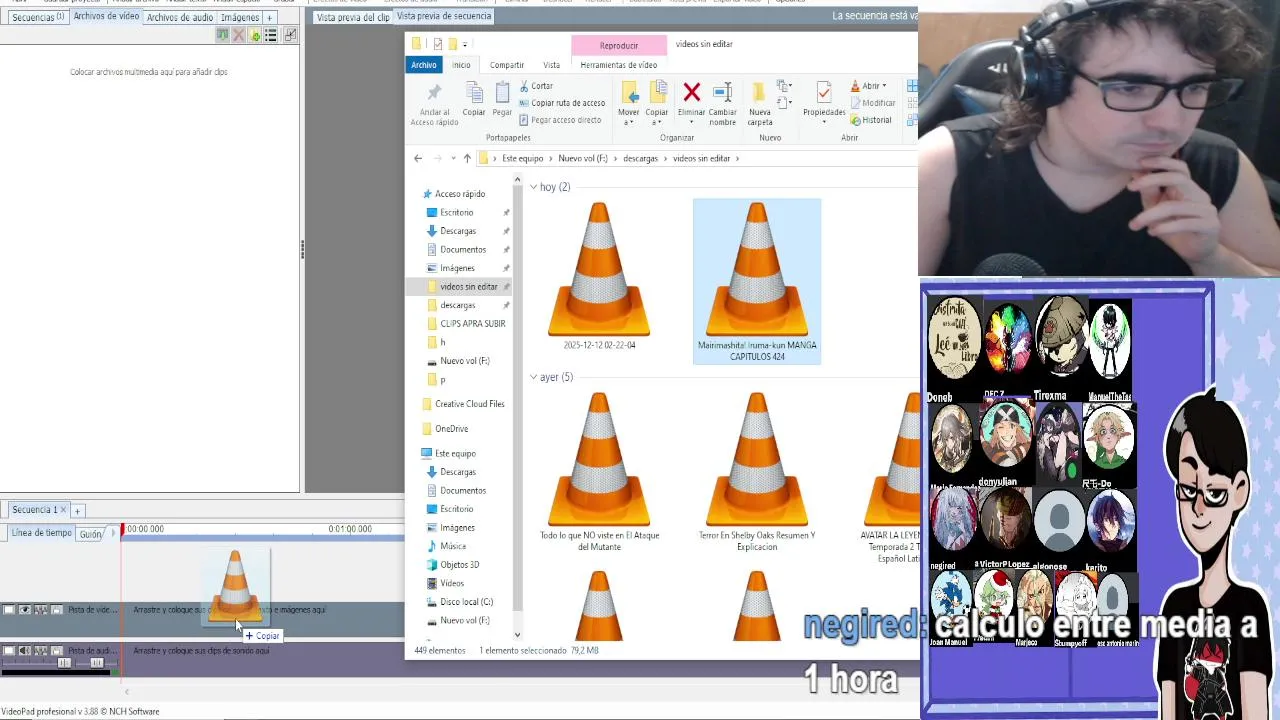Click Copiar ruta de acceso
The height and width of the screenshot is (720, 1280).
coord(562,103)
